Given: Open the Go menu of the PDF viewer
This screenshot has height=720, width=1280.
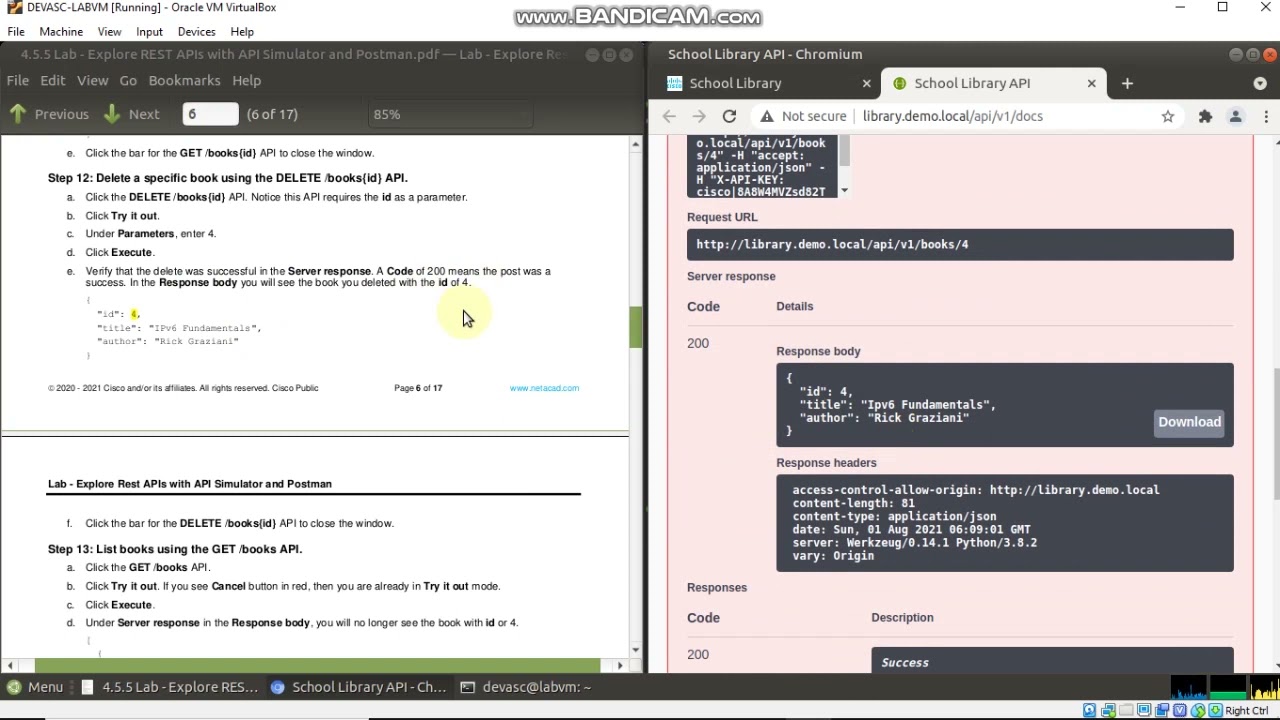Looking at the screenshot, I should coord(128,81).
